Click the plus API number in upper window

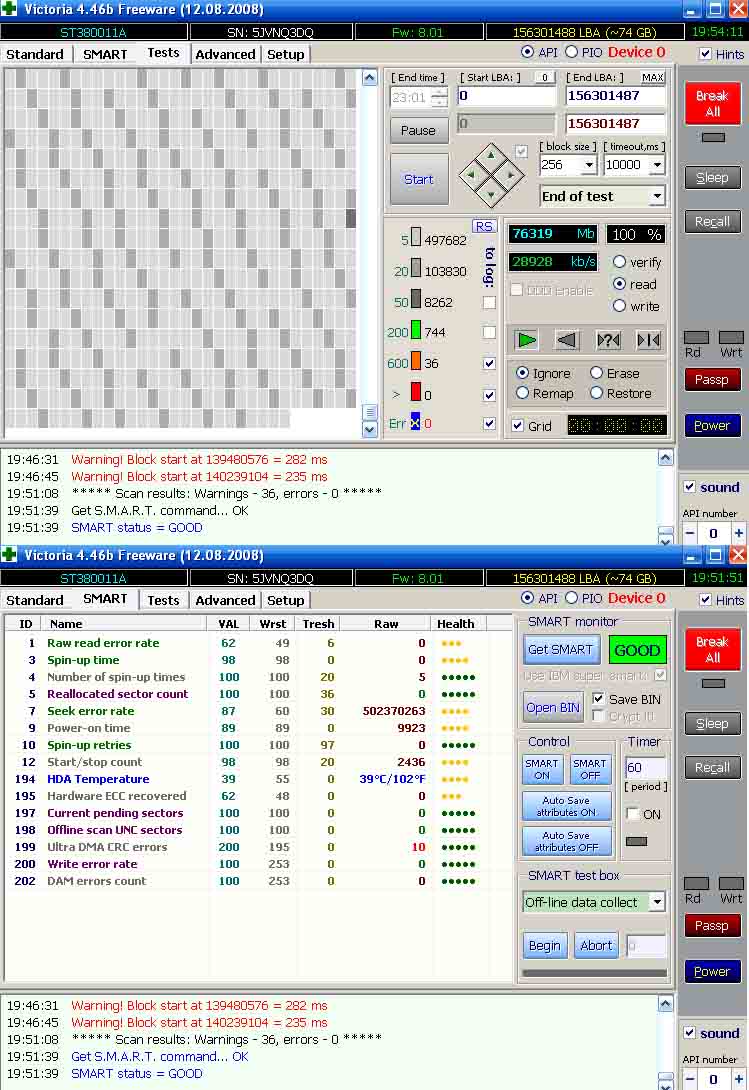(739, 533)
